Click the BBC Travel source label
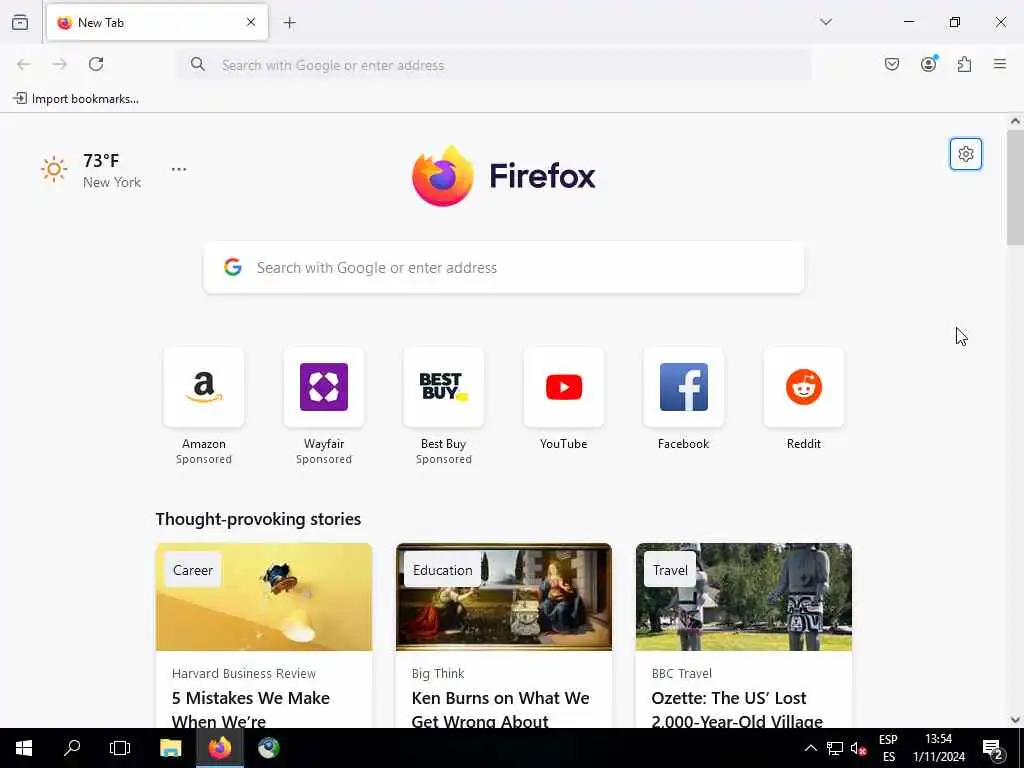The width and height of the screenshot is (1024, 768). click(x=681, y=673)
